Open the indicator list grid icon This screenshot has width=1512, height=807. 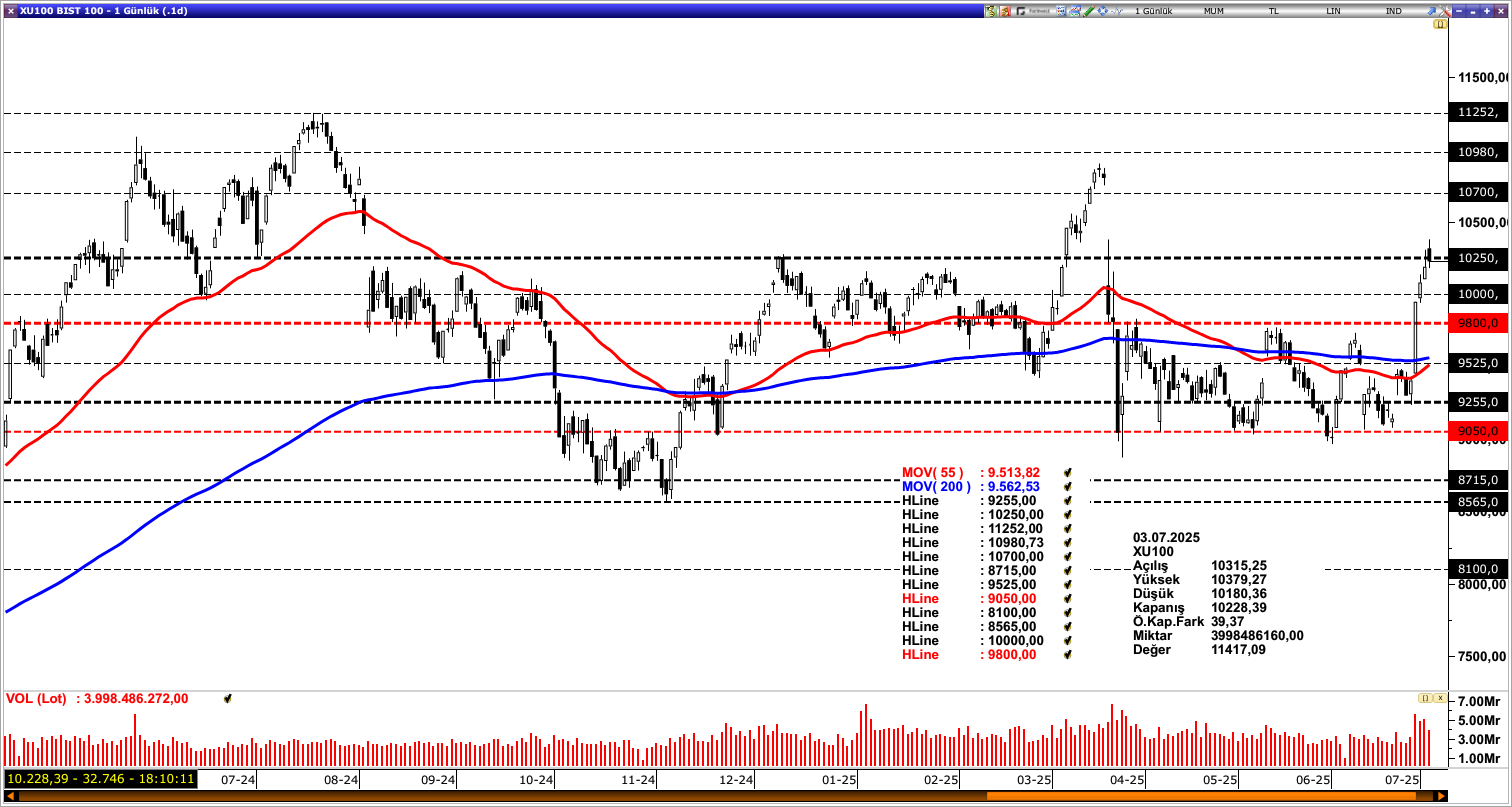(x=1061, y=11)
